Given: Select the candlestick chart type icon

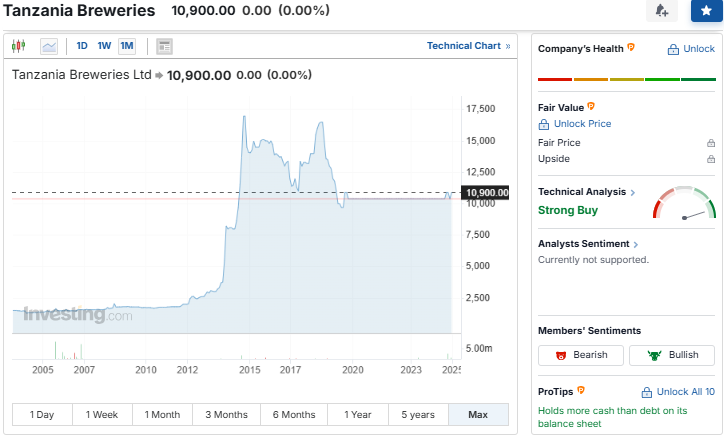Looking at the screenshot, I should (18, 46).
